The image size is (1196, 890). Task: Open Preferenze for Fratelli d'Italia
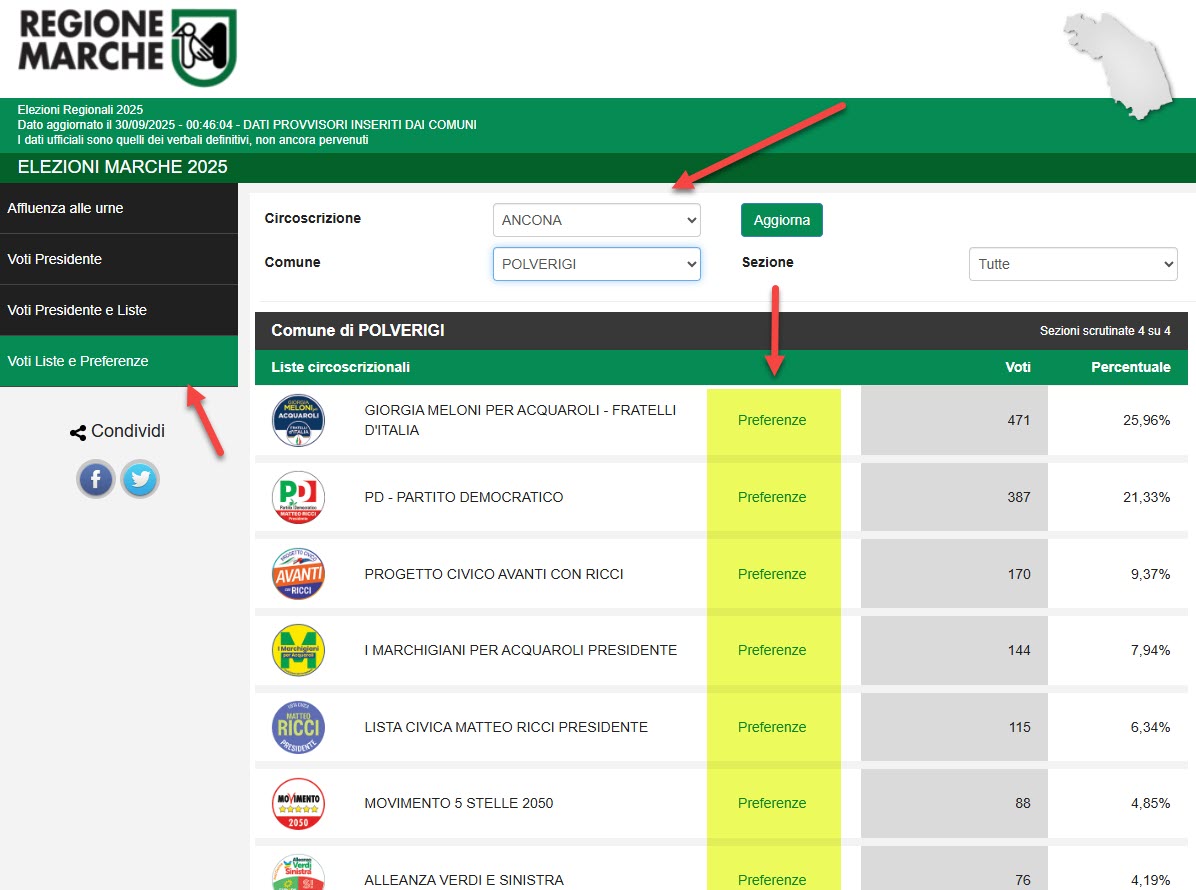772,420
